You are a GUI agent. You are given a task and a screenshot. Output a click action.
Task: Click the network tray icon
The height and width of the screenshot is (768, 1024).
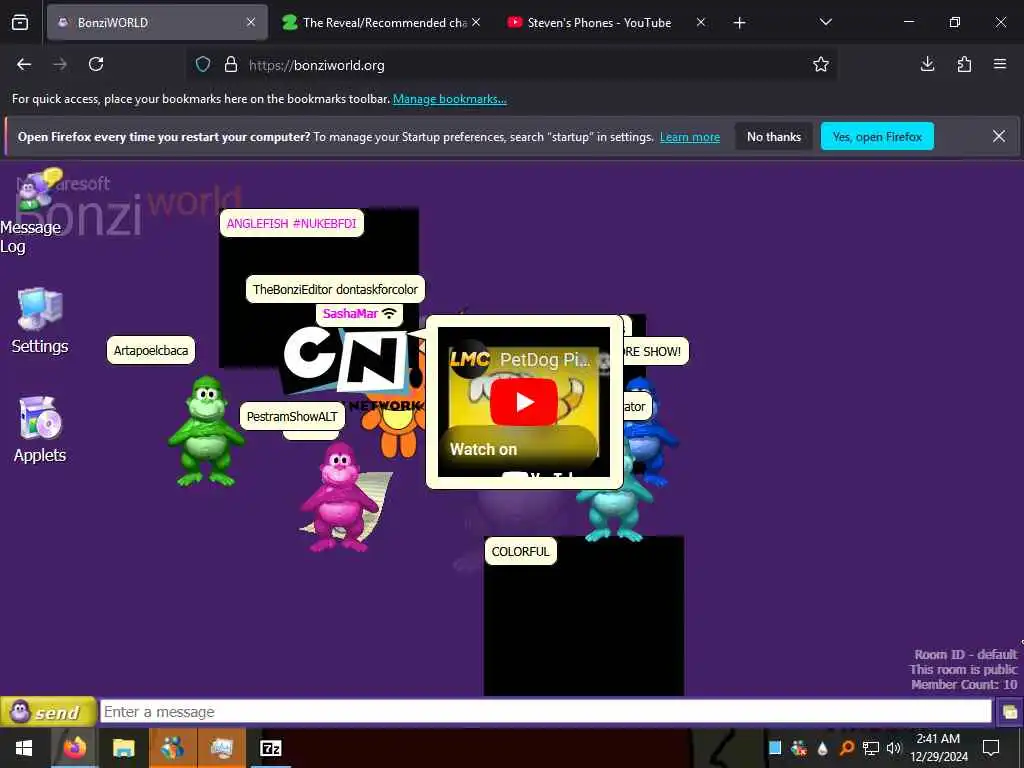[x=871, y=748]
